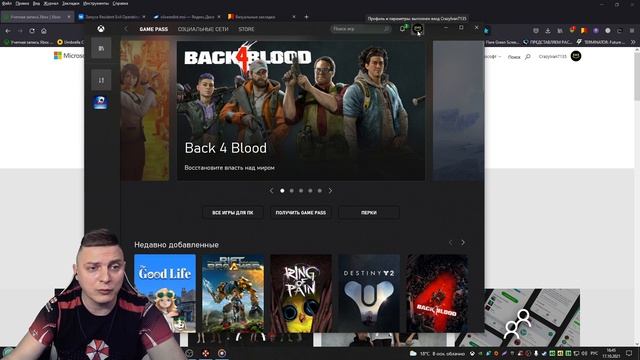The height and width of the screenshot is (360, 640).
Task: Open the browser Инструменты menu
Action: (96, 3)
